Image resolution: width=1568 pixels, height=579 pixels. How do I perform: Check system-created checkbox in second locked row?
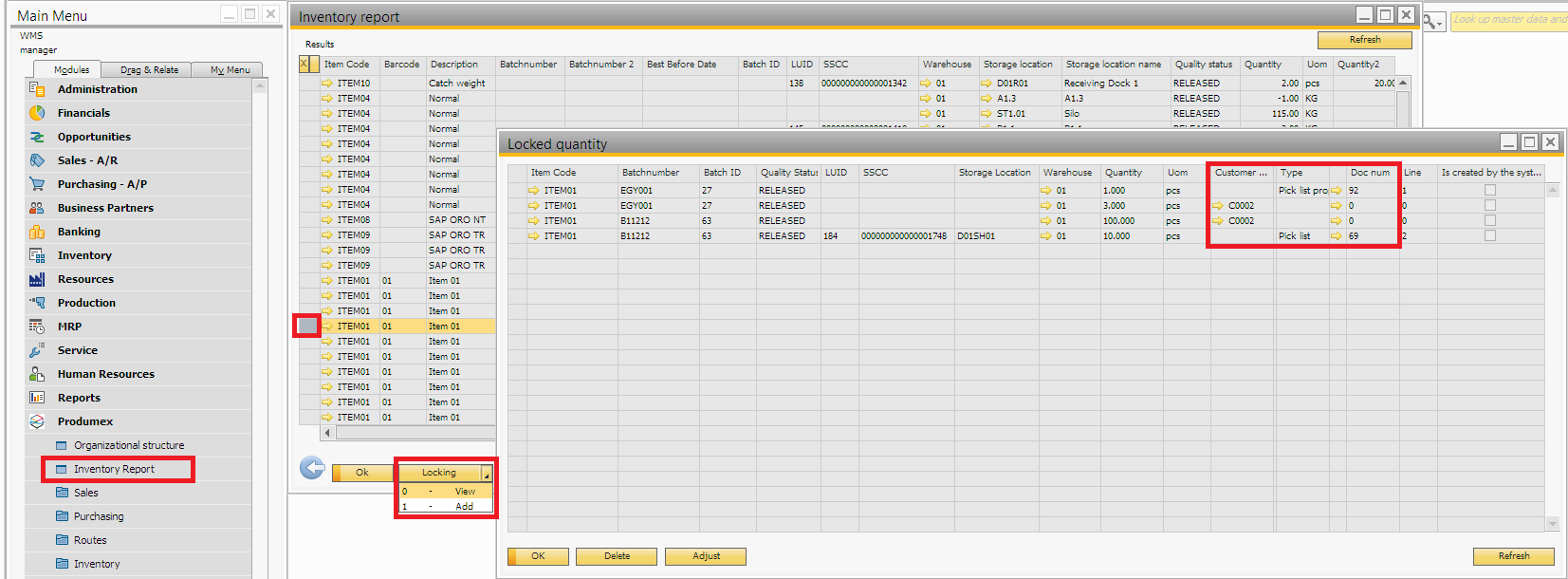pyautogui.click(x=1489, y=206)
